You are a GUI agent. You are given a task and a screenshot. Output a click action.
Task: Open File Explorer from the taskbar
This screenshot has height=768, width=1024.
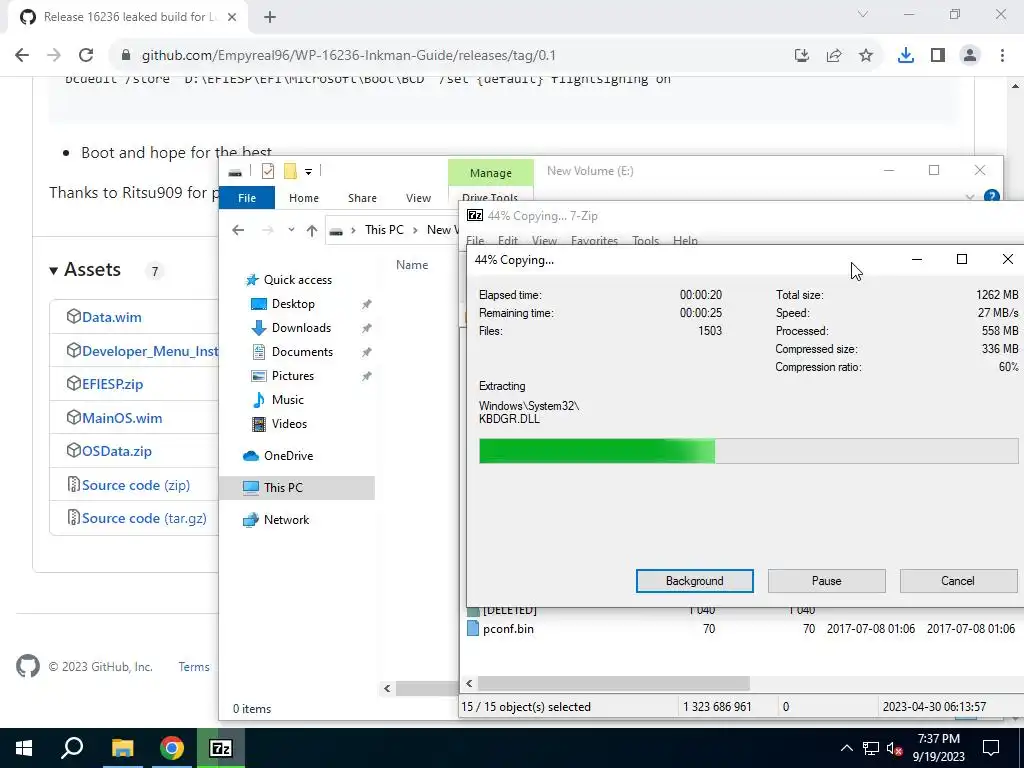122,748
